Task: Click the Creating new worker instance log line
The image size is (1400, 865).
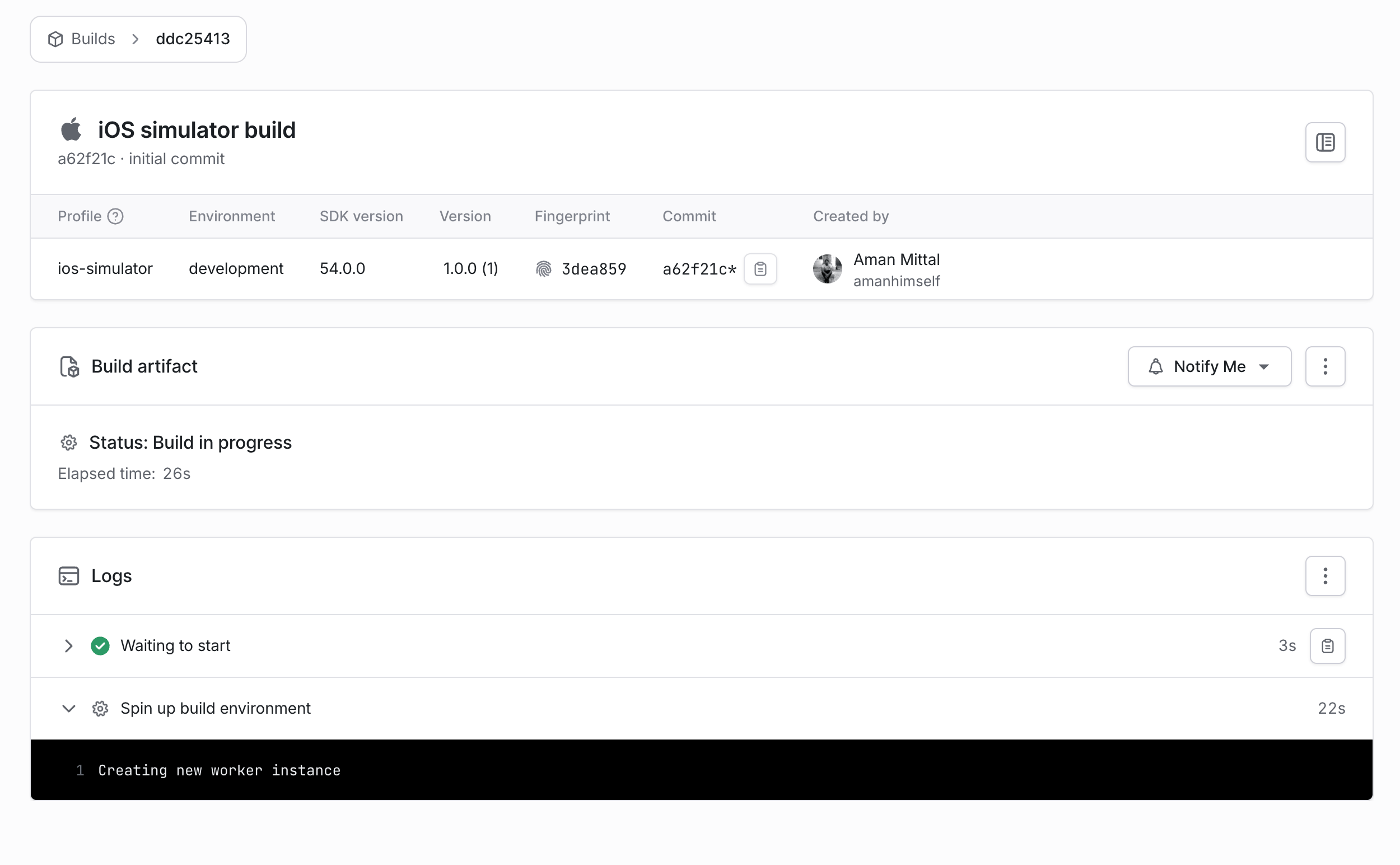Action: pos(219,771)
